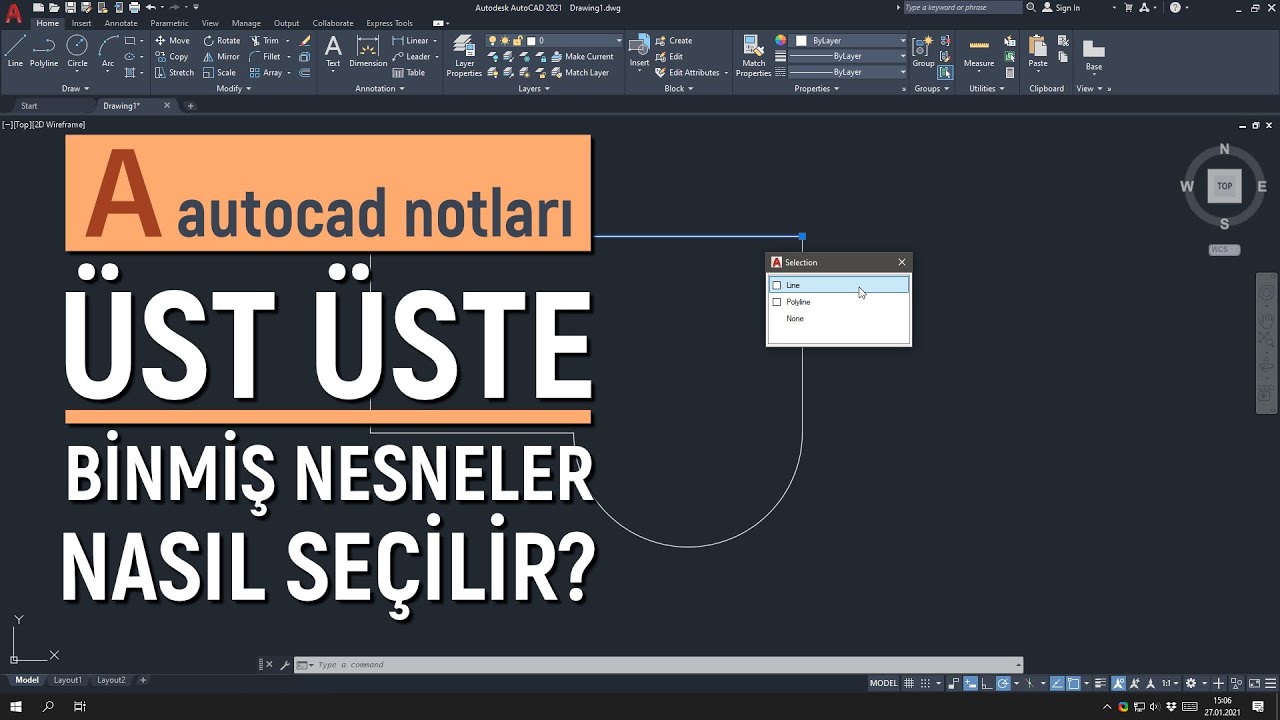This screenshot has height=720, width=1280.
Task: Toggle 2D object snap in status bar
Action: point(1073,683)
